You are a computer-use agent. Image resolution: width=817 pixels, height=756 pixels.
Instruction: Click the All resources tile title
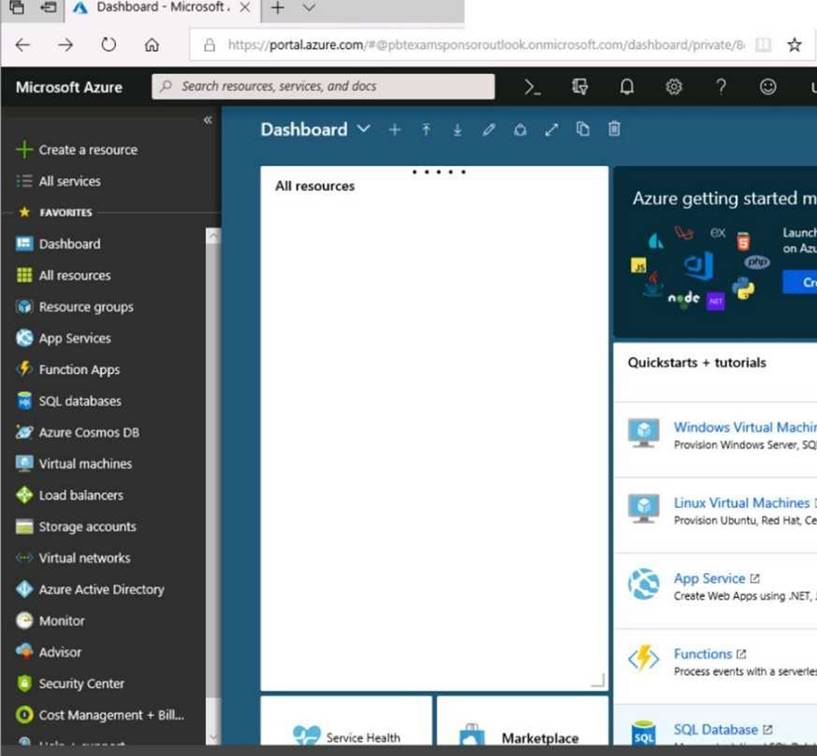pos(315,186)
